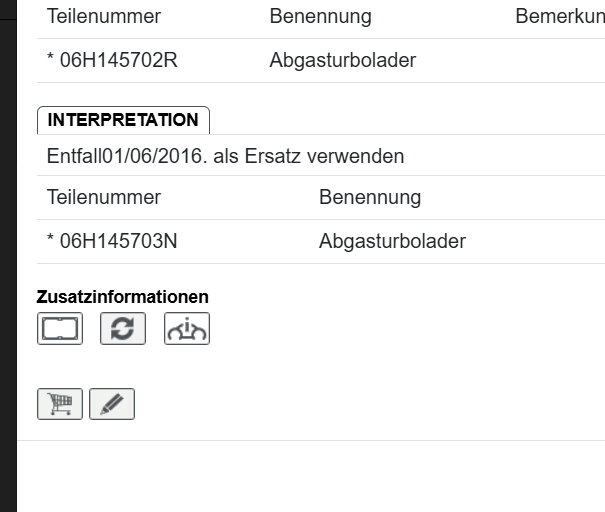This screenshot has width=605, height=512.
Task: Open the rectangular frame icon under Zusatzinformationen
Action: coord(60,329)
